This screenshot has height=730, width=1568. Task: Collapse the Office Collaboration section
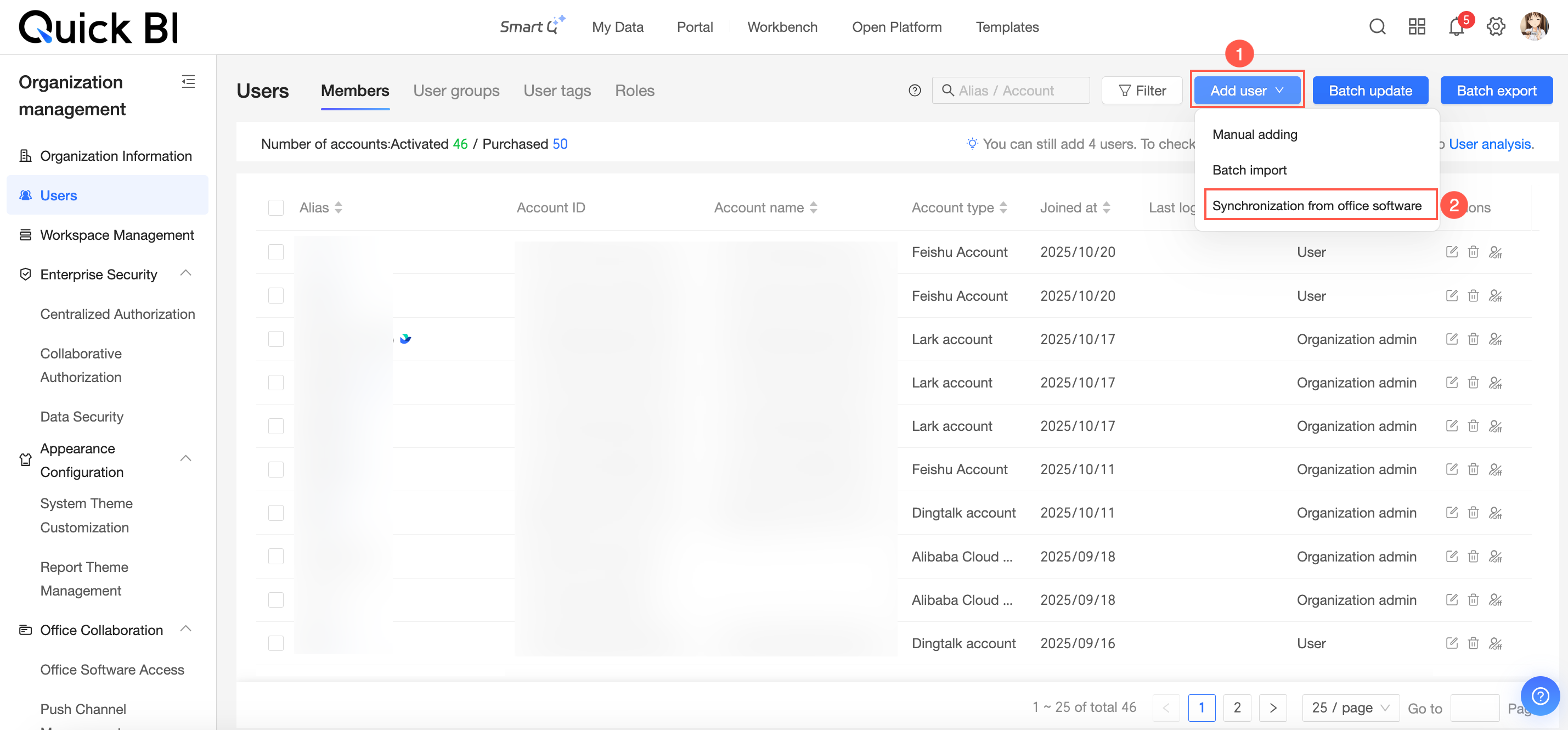(186, 630)
